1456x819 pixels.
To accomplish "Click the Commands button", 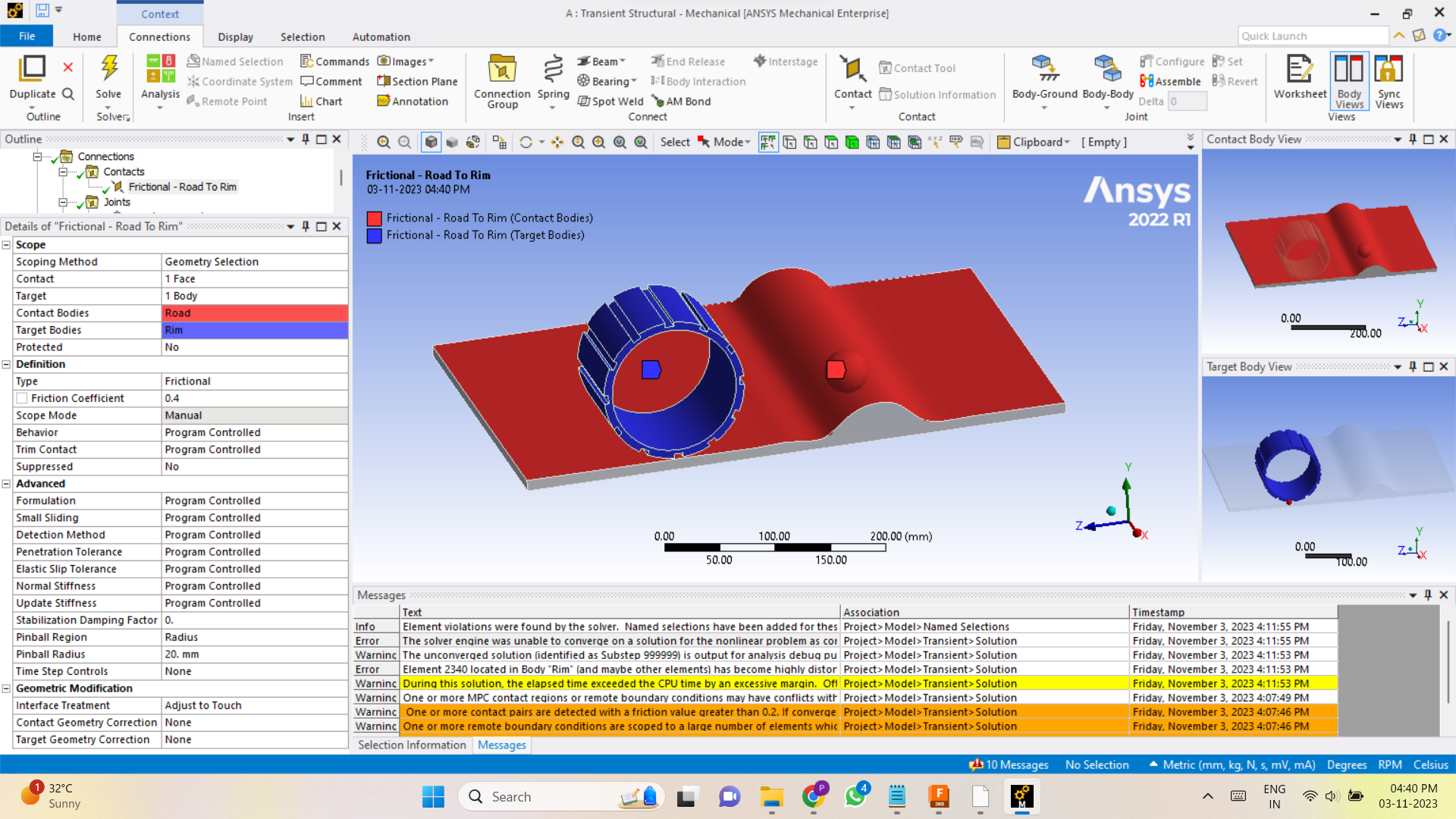I will 334,61.
